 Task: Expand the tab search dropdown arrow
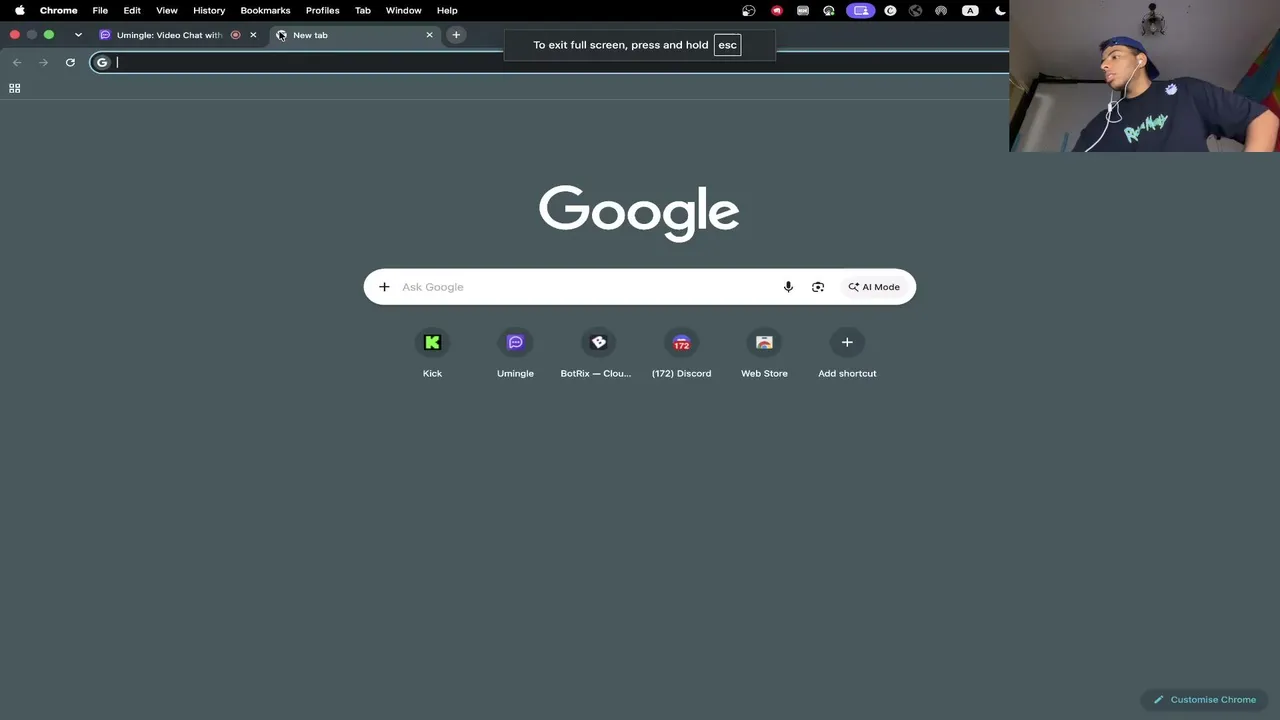pos(78,35)
